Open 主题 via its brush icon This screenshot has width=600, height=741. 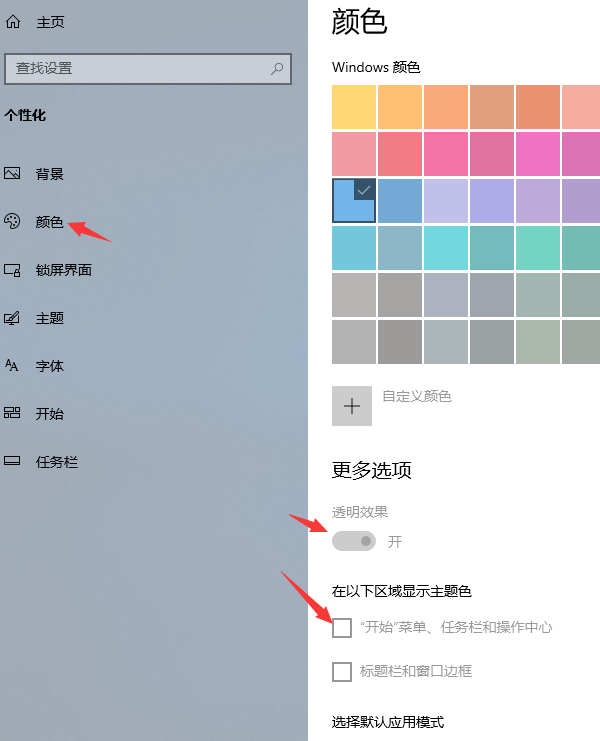(12, 318)
